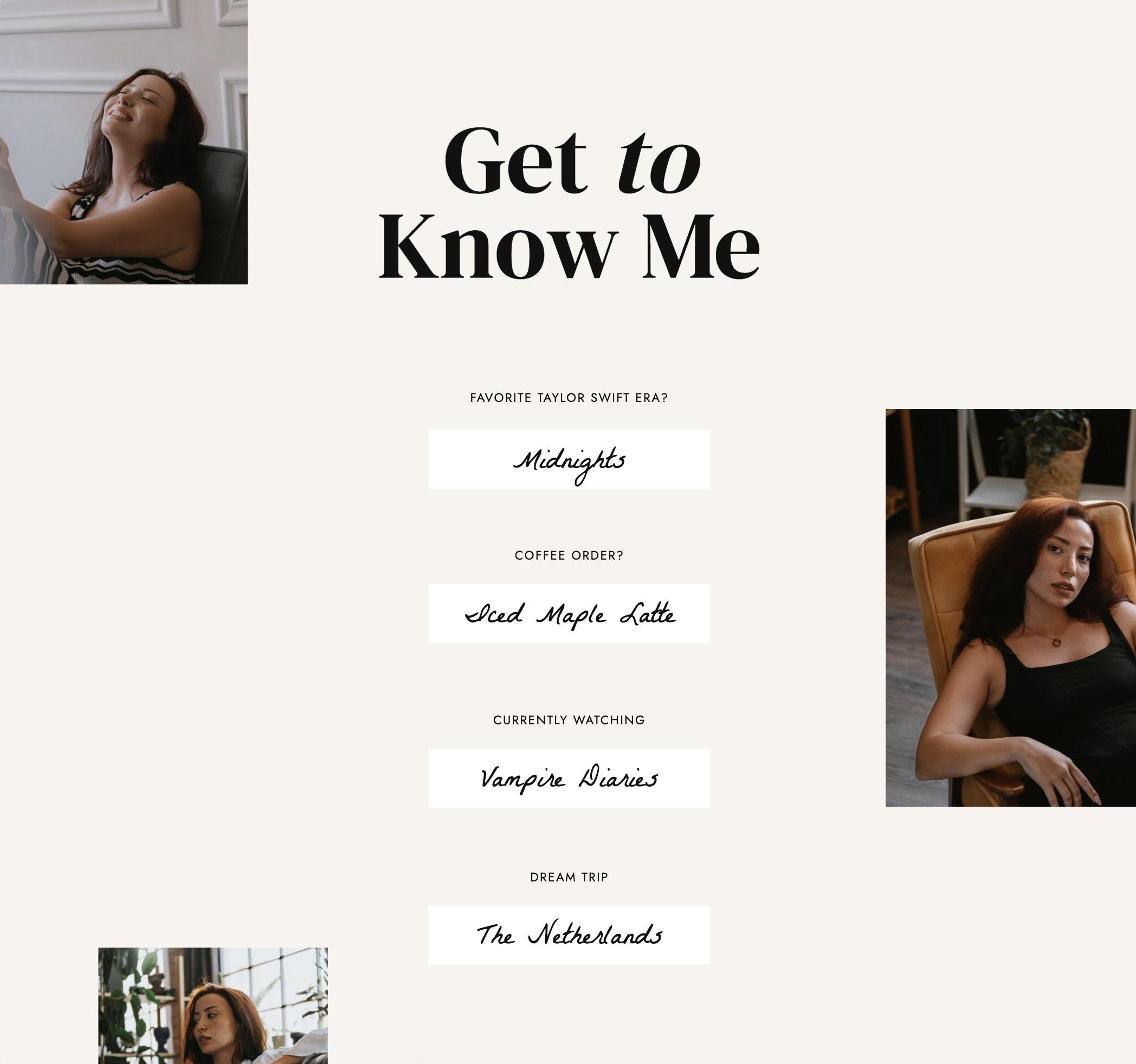Click the white step-ladder shelf in armchair photo
Image resolution: width=1136 pixels, height=1064 pixels.
tap(995, 468)
